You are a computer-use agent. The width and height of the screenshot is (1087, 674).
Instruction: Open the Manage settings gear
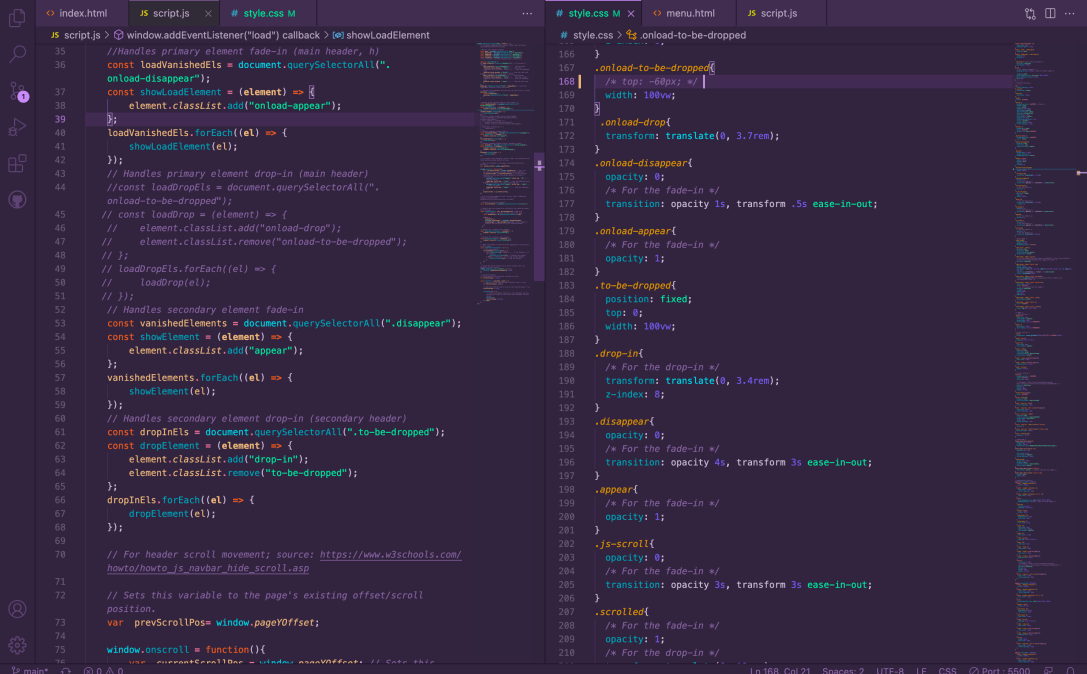click(x=17, y=645)
